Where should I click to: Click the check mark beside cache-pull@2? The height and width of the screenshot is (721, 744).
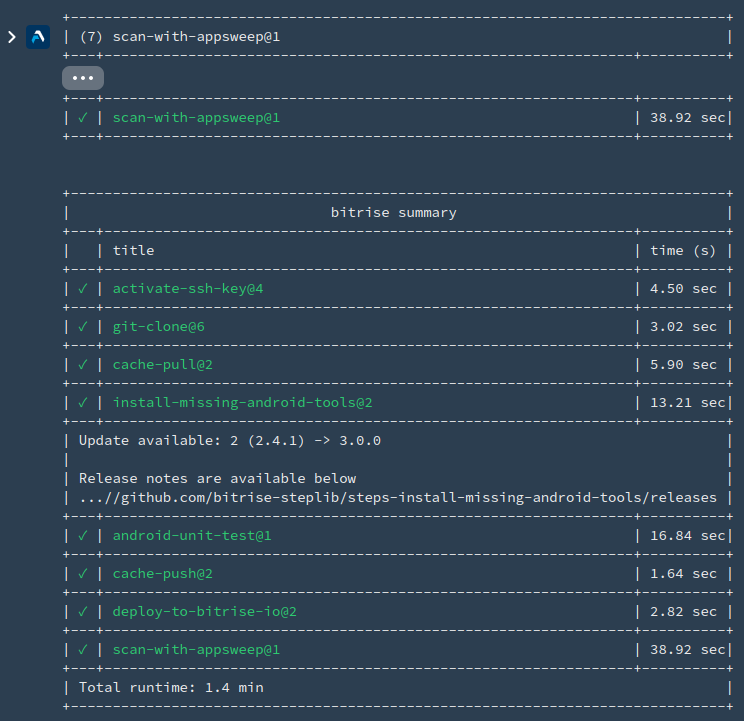(83, 364)
